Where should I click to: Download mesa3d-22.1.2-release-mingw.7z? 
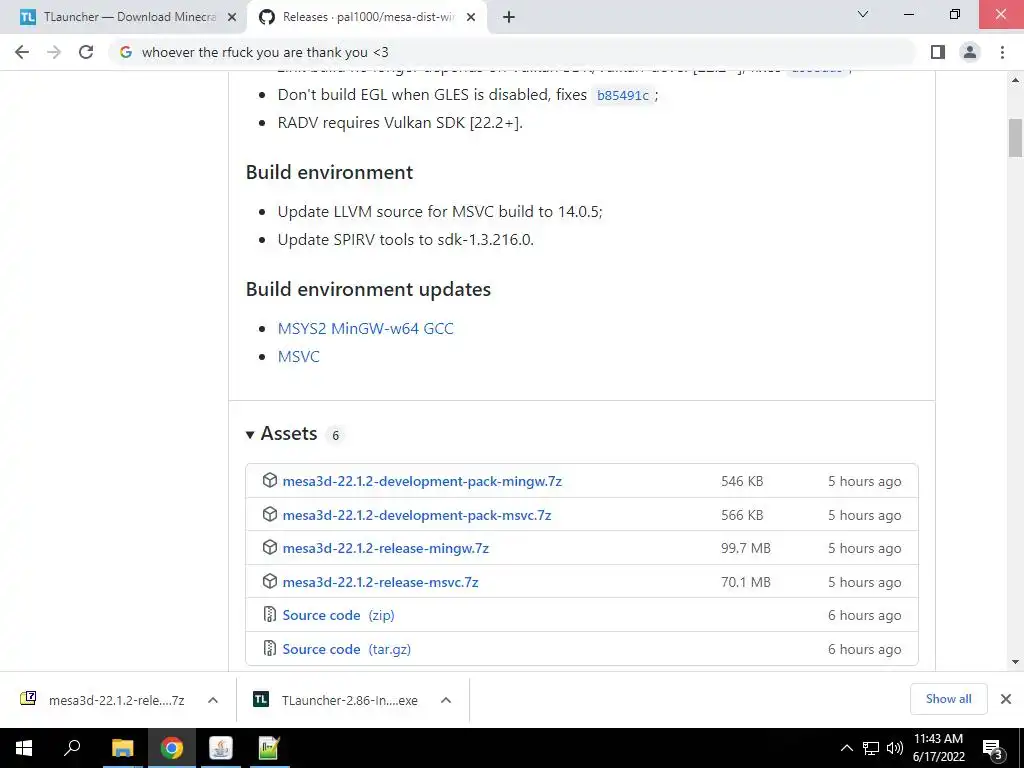coord(385,549)
